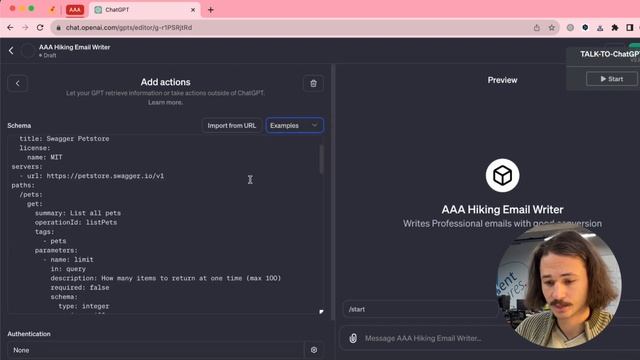Click the 'operationId: listPets' line
640x360 pixels.
pos(76,222)
